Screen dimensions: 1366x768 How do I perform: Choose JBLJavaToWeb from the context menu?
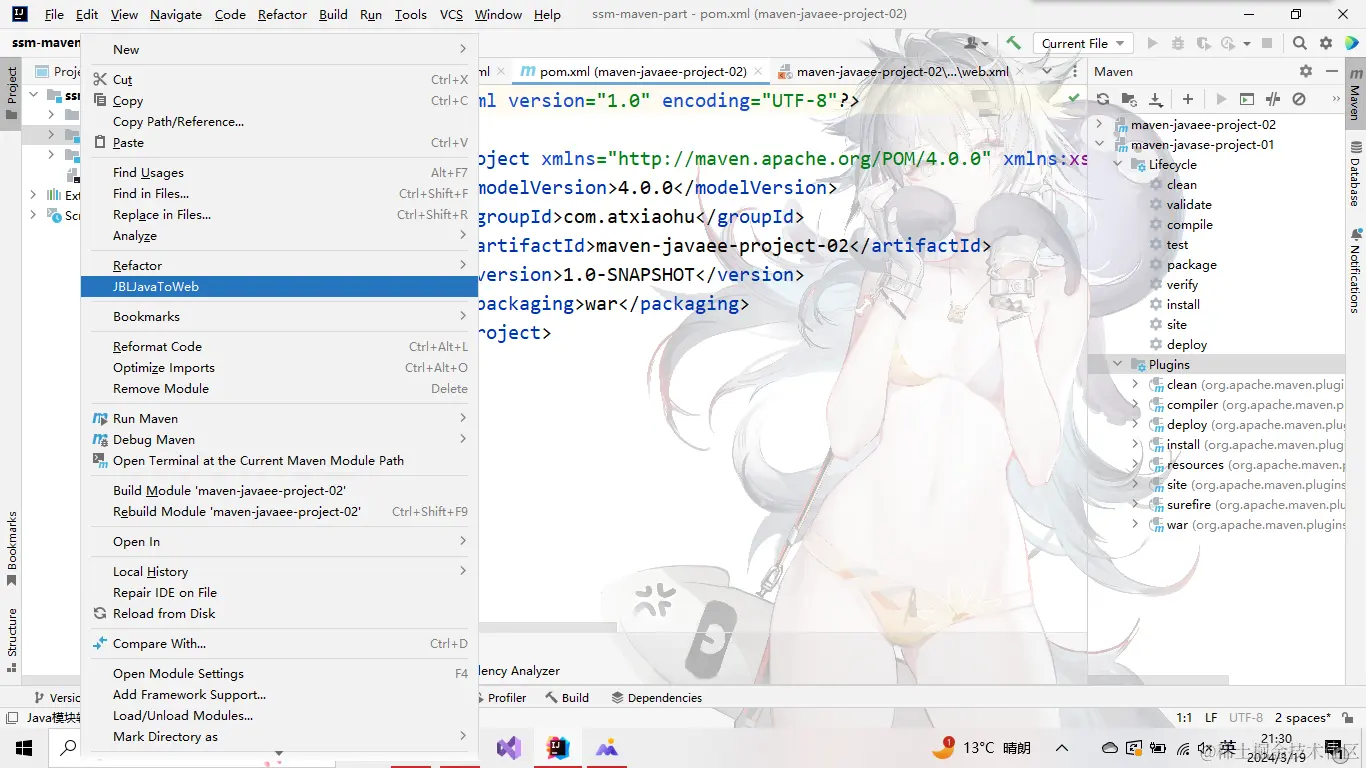pos(280,287)
